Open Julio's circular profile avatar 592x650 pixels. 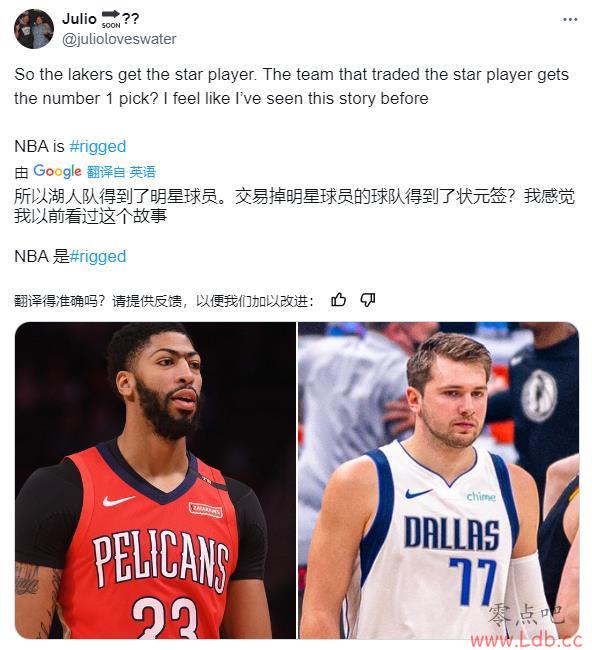[x=34, y=29]
